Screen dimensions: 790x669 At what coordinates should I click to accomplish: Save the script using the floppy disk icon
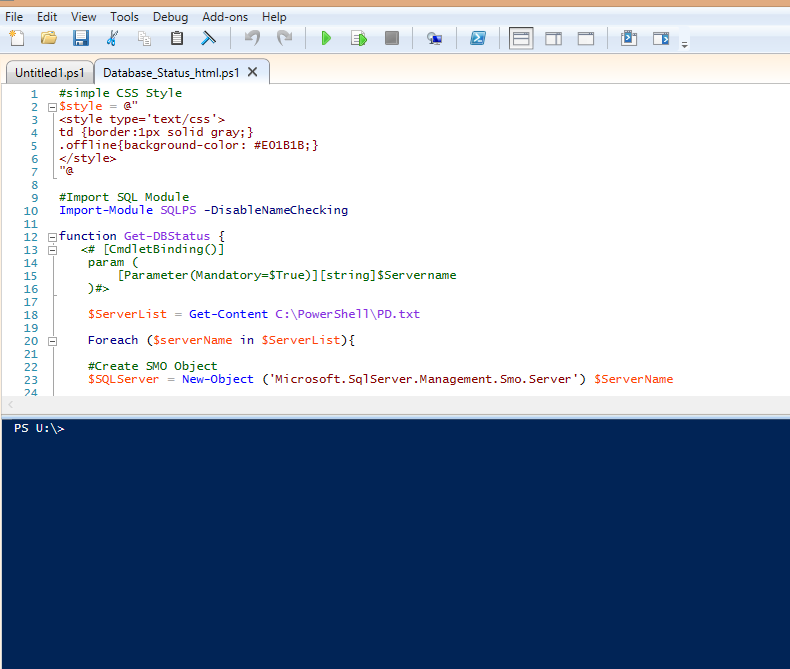pyautogui.click(x=80, y=38)
